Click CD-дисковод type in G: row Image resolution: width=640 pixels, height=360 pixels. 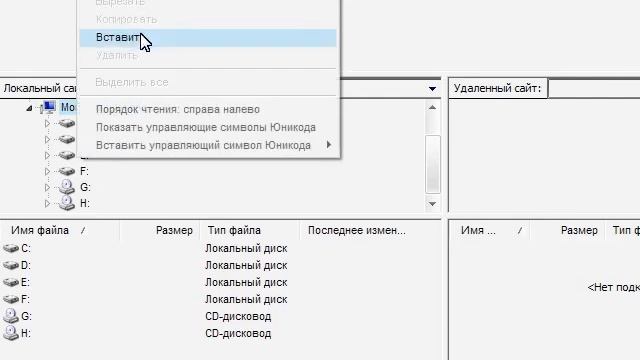(238, 316)
